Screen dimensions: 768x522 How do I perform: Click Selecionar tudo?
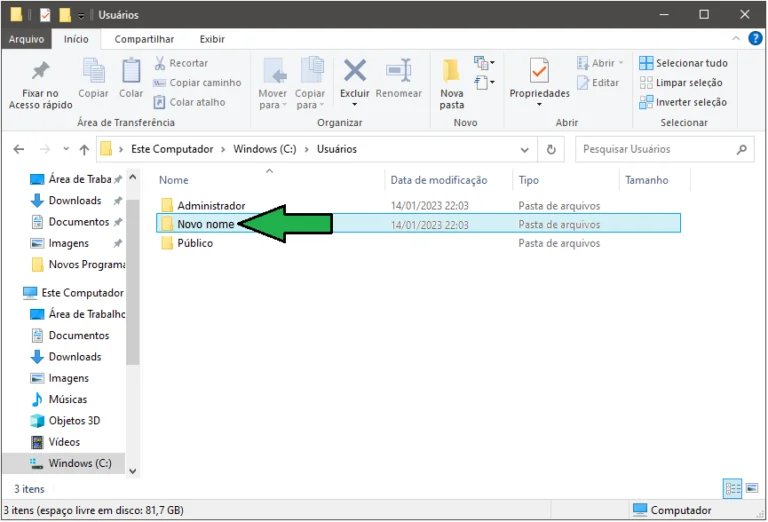683,63
